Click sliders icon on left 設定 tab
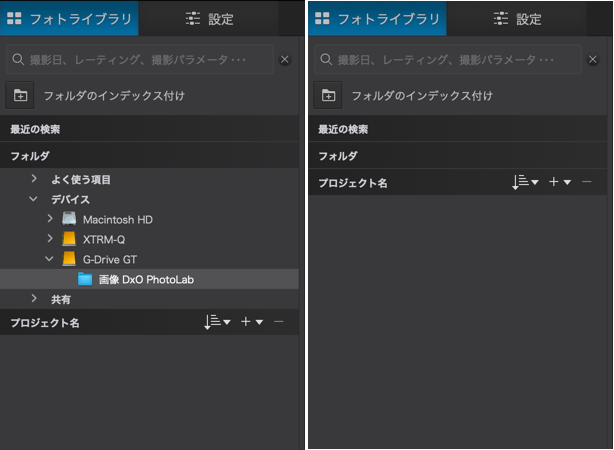 193,18
